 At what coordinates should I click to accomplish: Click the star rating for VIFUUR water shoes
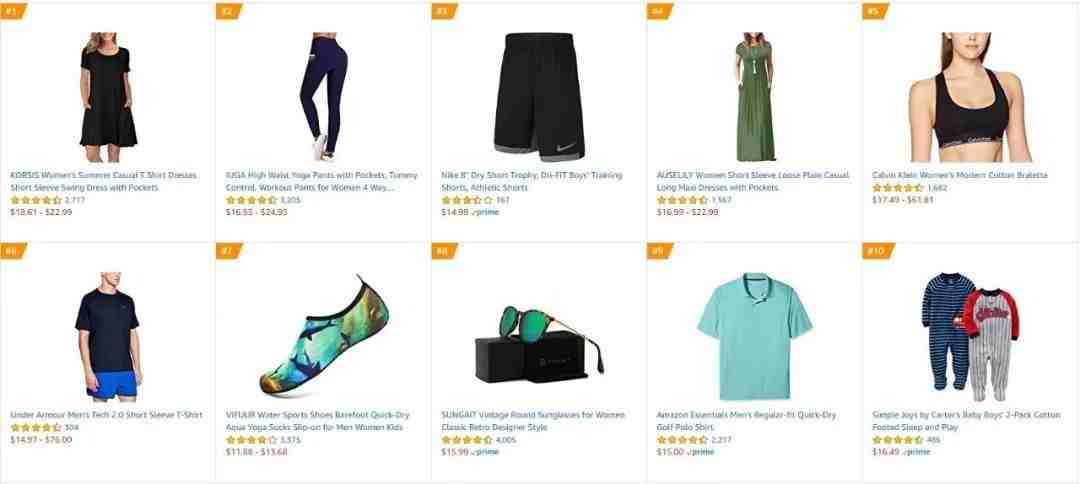point(251,440)
